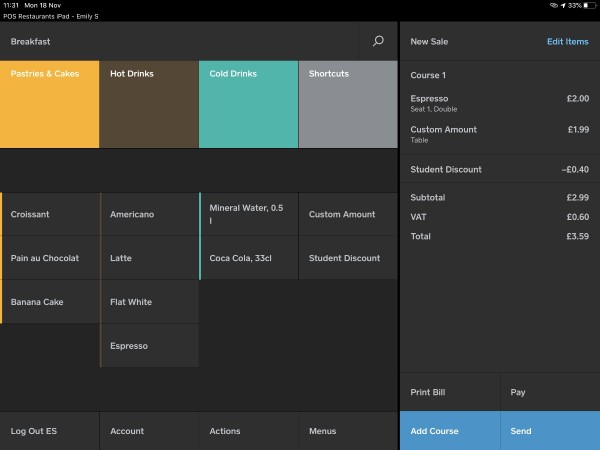Add an Americano to the order
The image size is (600, 450).
click(x=149, y=214)
